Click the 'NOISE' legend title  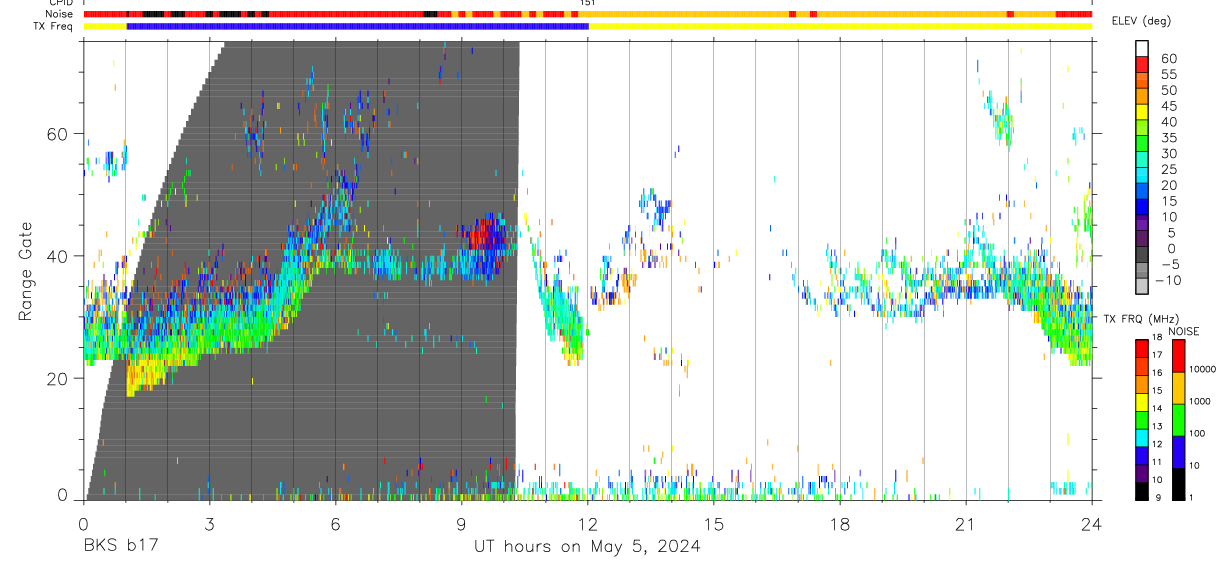tap(1185, 331)
